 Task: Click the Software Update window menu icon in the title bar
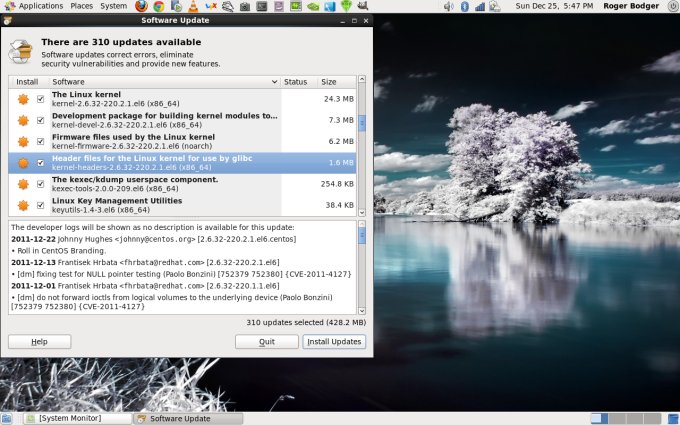pyautogui.click(x=7, y=20)
